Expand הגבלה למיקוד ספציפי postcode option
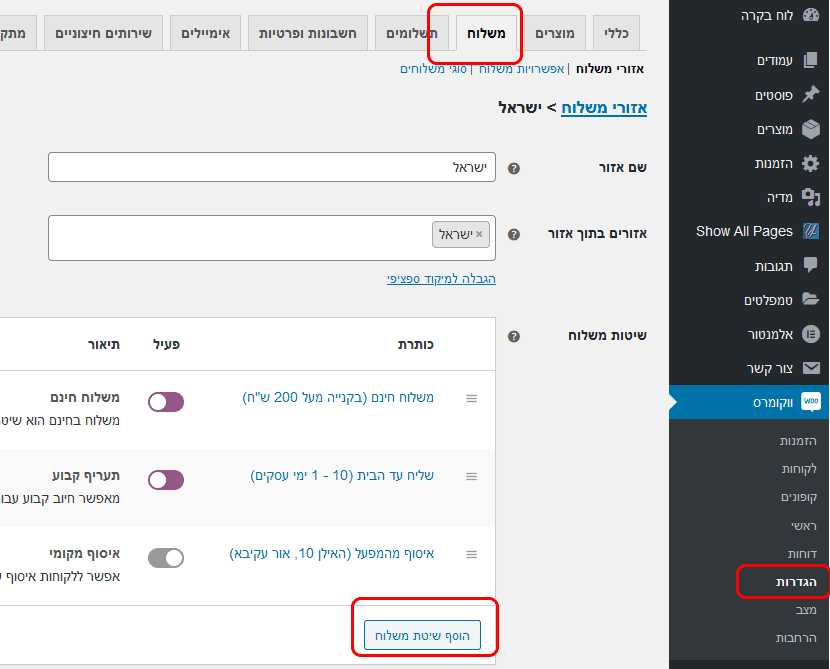830x669 pixels. click(x=441, y=278)
